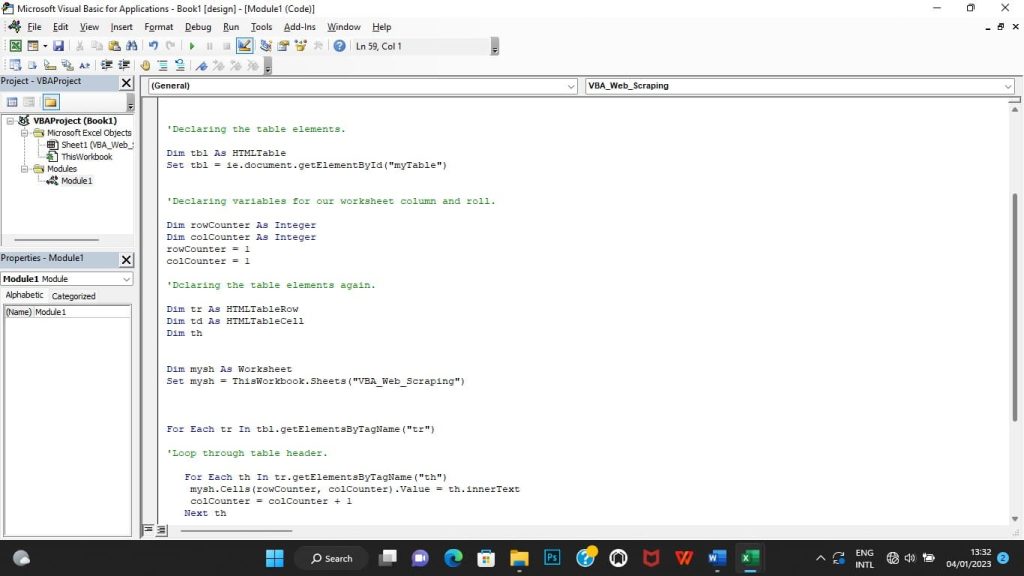This screenshot has width=1024, height=576.
Task: Open Standard toolbar options arrow
Action: coord(494,48)
